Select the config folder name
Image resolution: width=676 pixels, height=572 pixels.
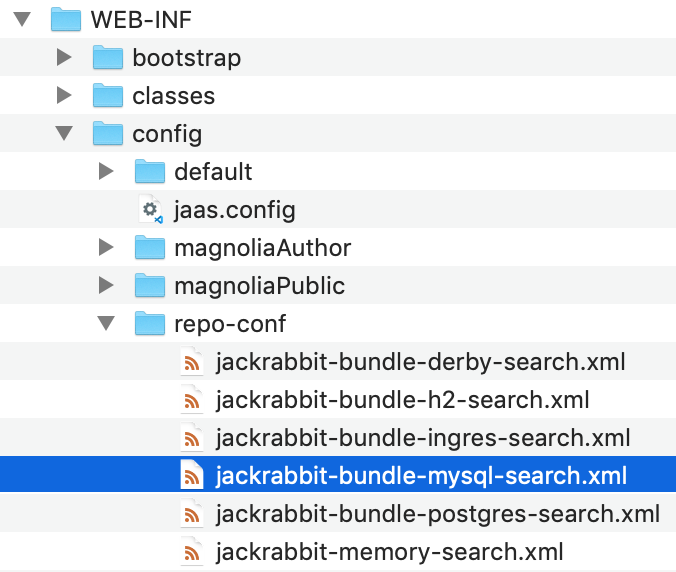pyautogui.click(x=167, y=134)
